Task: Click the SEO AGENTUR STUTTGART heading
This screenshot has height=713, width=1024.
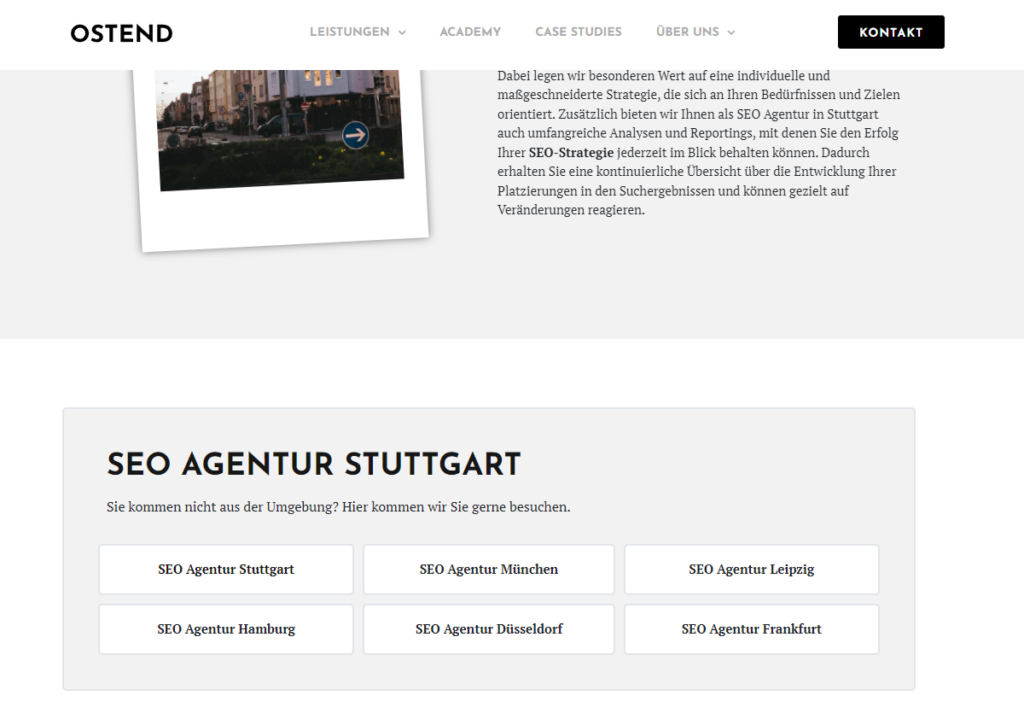Action: tap(313, 464)
